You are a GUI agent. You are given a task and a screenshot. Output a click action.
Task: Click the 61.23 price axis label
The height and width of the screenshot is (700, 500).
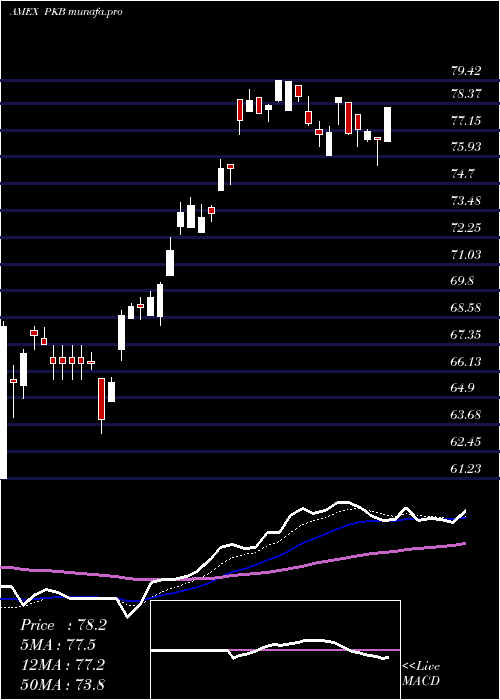tap(466, 468)
